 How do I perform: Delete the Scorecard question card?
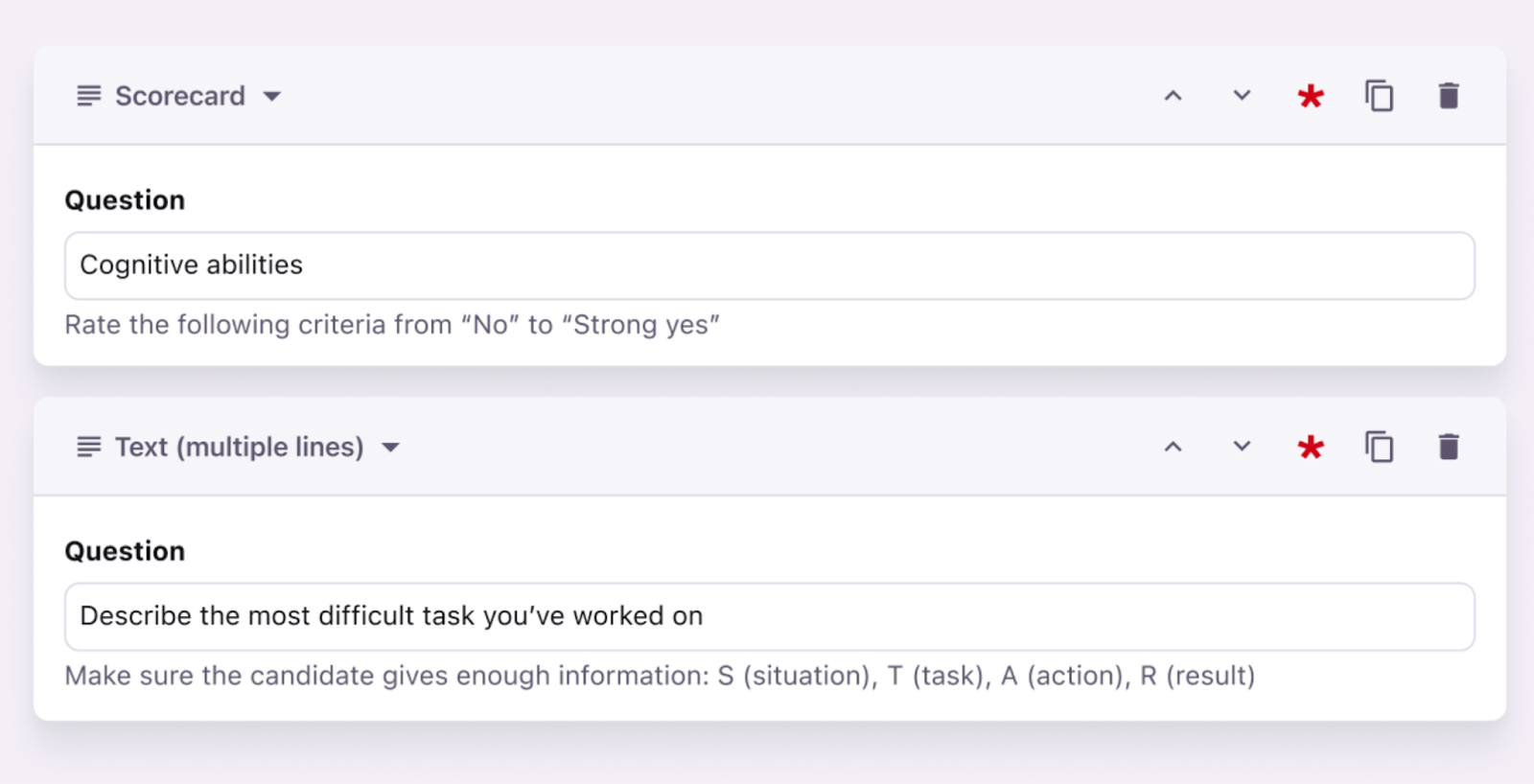click(x=1448, y=96)
